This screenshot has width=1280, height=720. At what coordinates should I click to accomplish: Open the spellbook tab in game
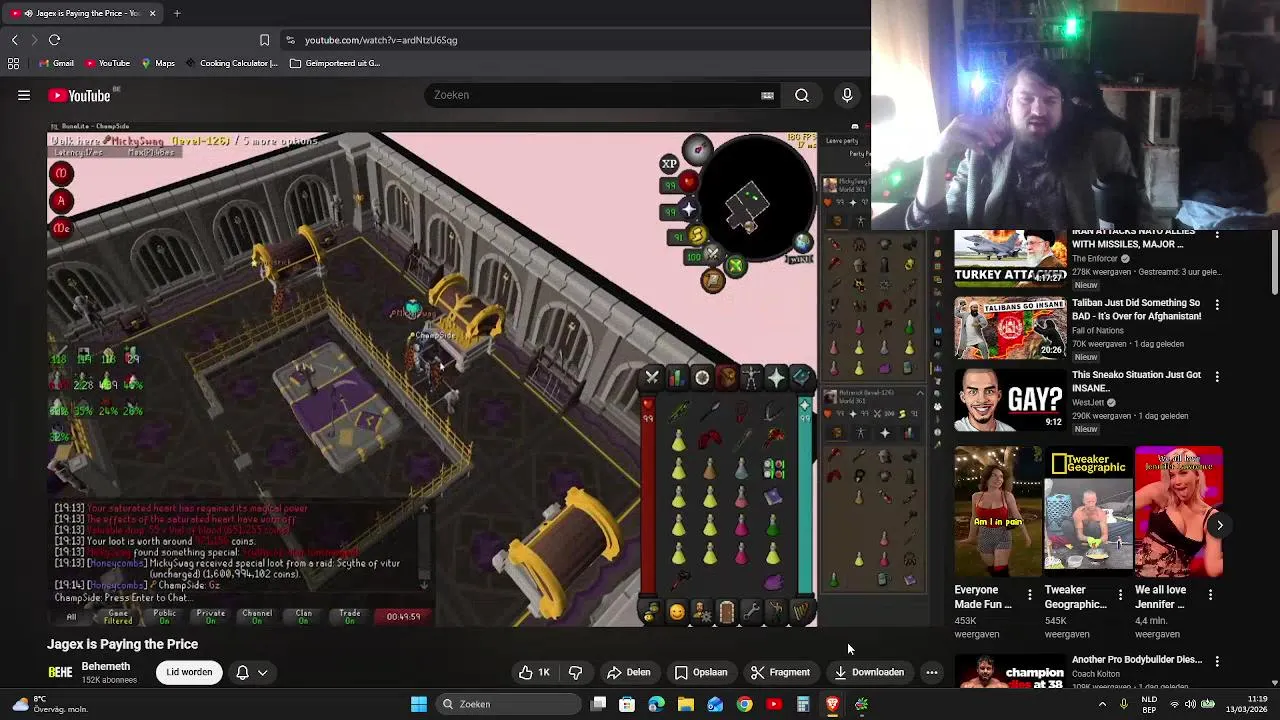point(801,377)
